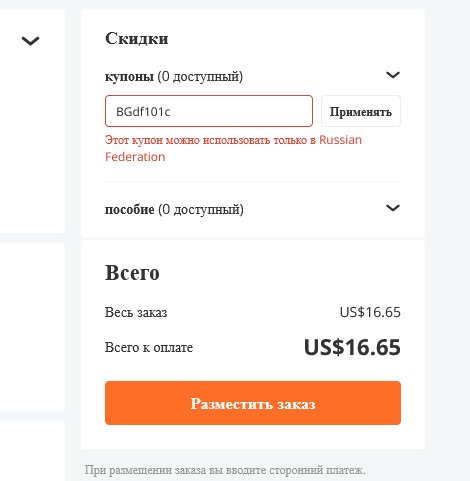Click the Весь заказ US$16.65 amount
470x481 pixels.
click(370, 312)
